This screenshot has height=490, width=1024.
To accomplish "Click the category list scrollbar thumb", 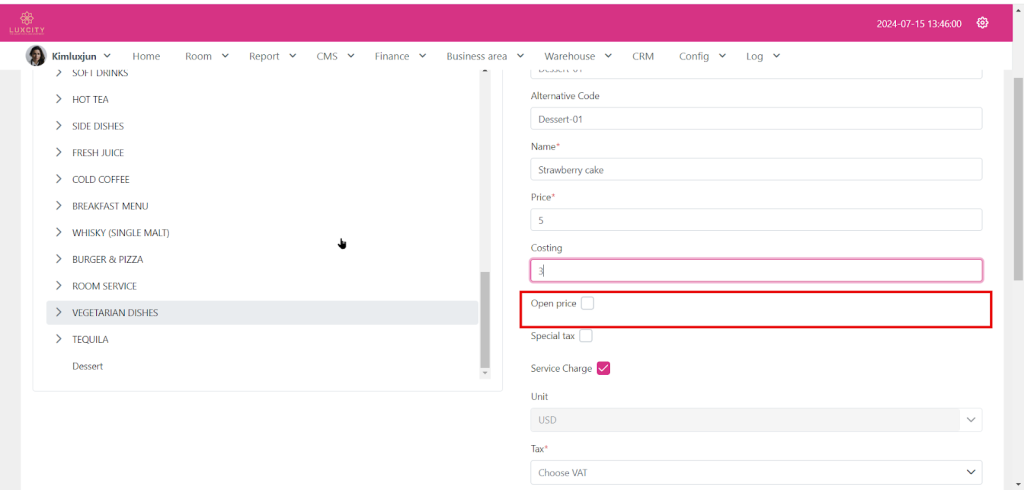I will tap(485, 320).
